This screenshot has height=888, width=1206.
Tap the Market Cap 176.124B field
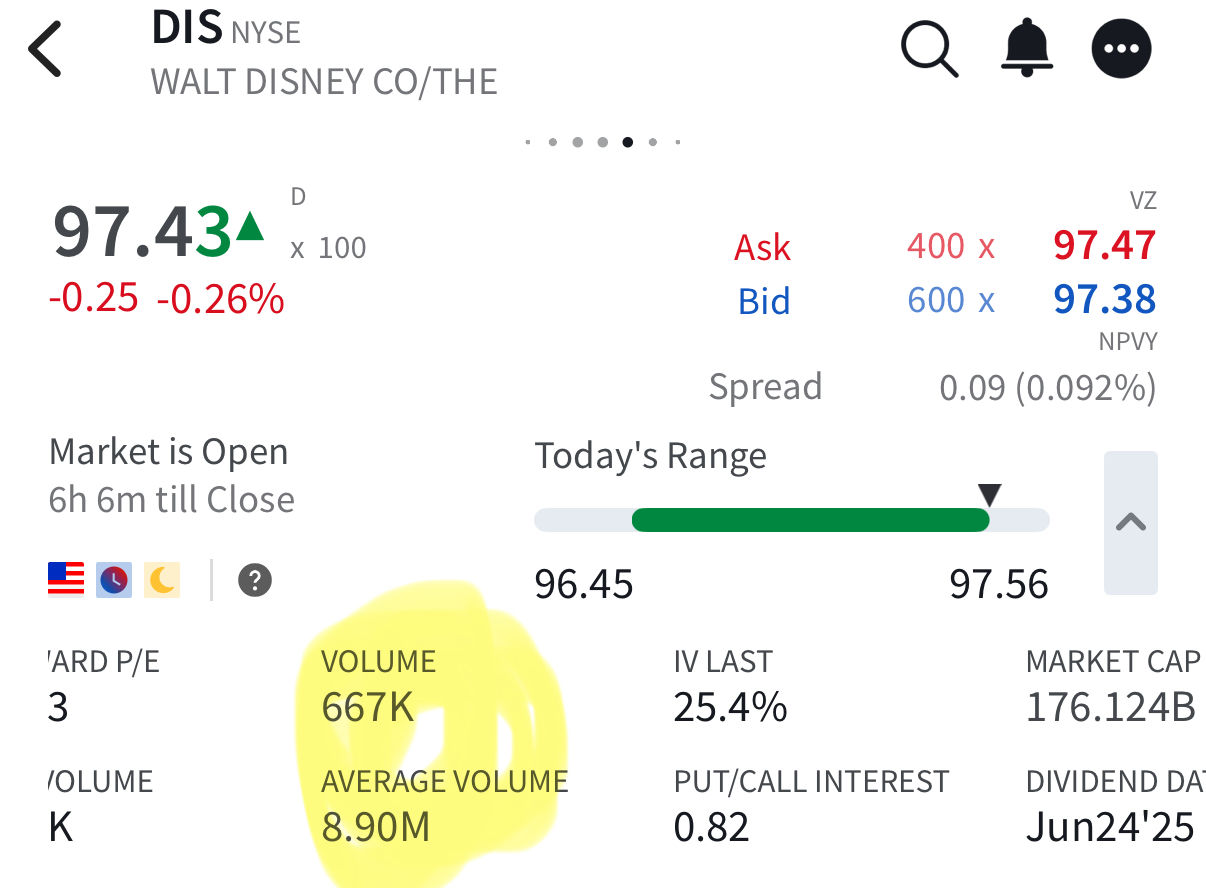coord(1112,688)
